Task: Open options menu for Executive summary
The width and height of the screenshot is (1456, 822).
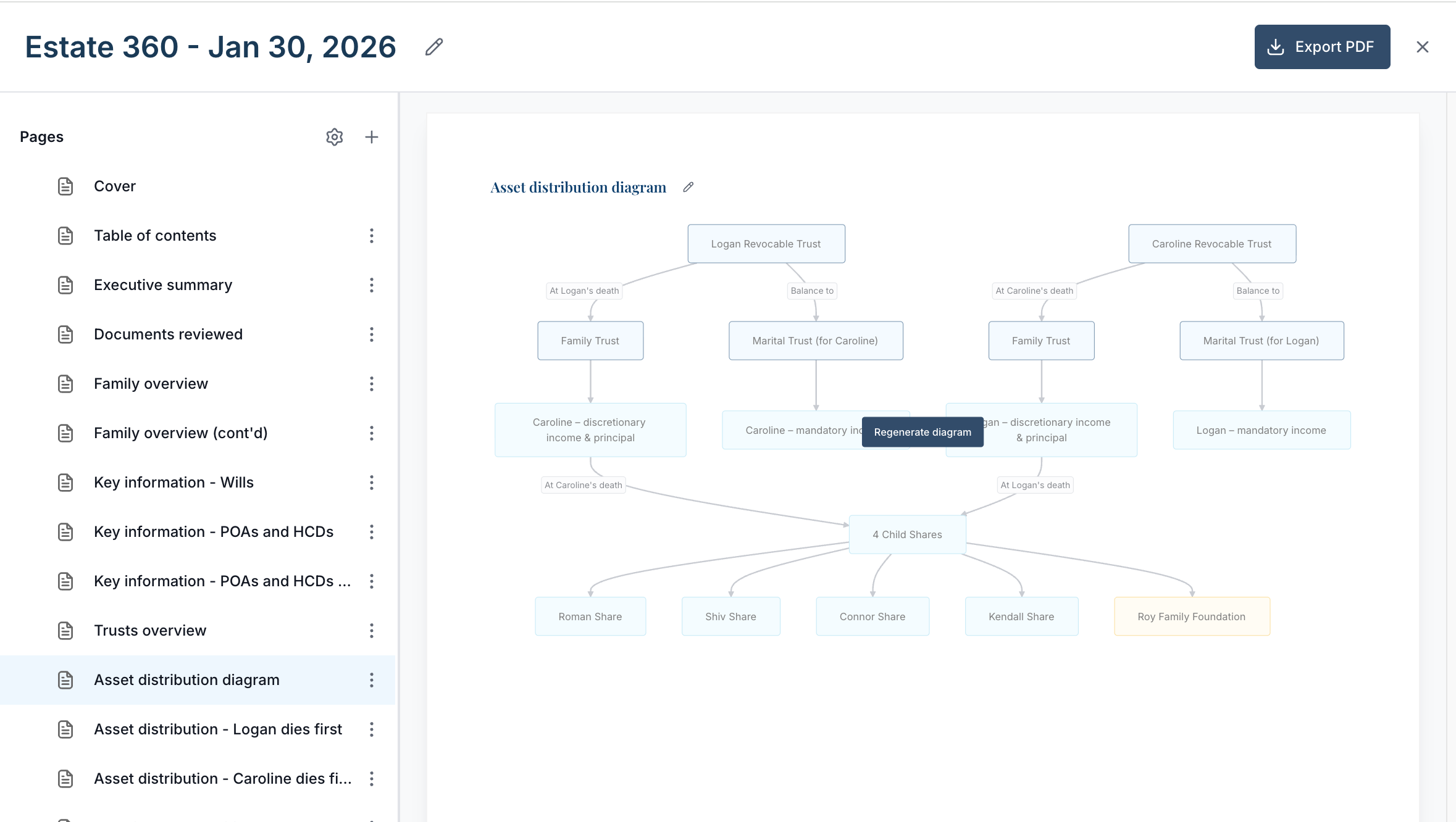Action: (x=371, y=285)
